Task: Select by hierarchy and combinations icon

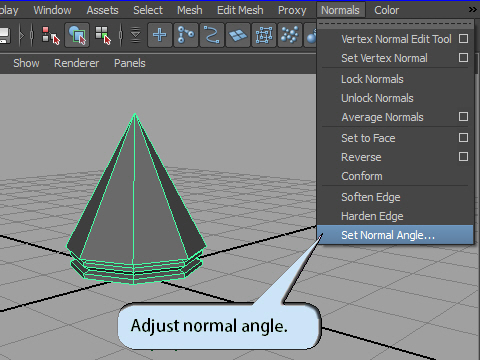Action: click(50, 35)
